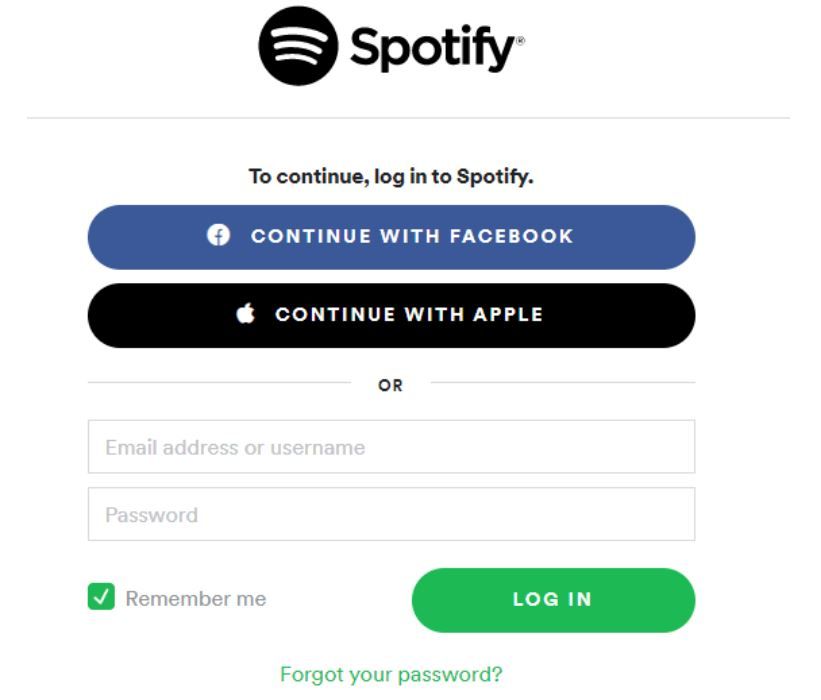The width and height of the screenshot is (821, 700).
Task: Open the Forgot your password link
Action: (x=391, y=674)
